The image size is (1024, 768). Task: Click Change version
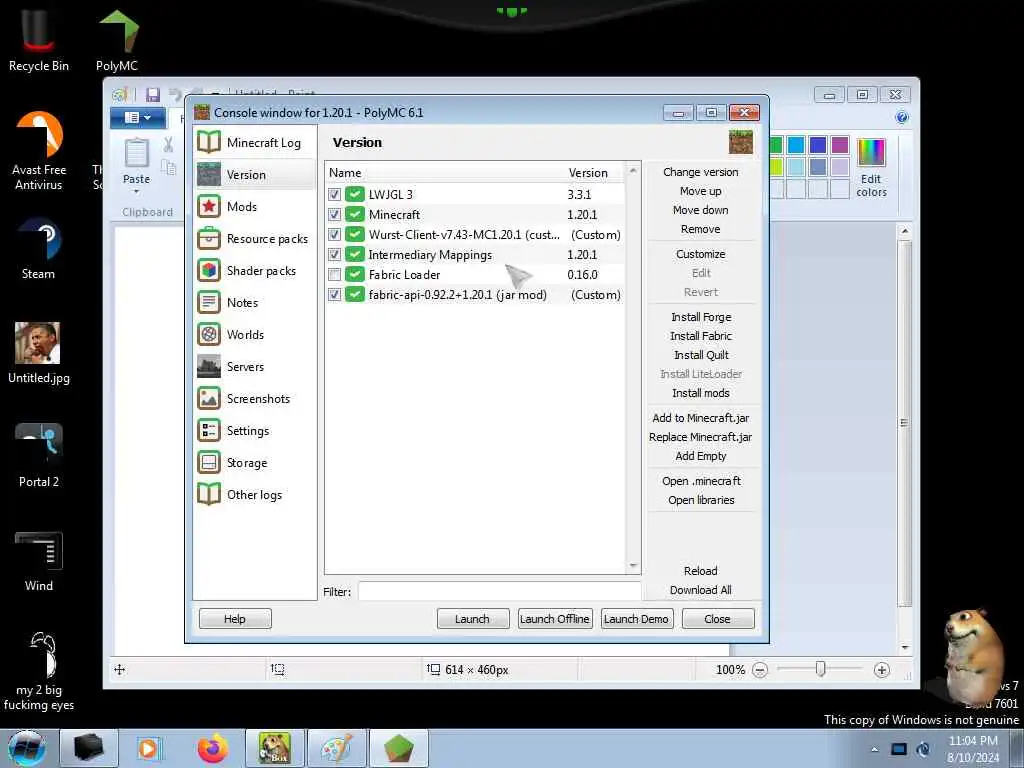[x=701, y=172]
